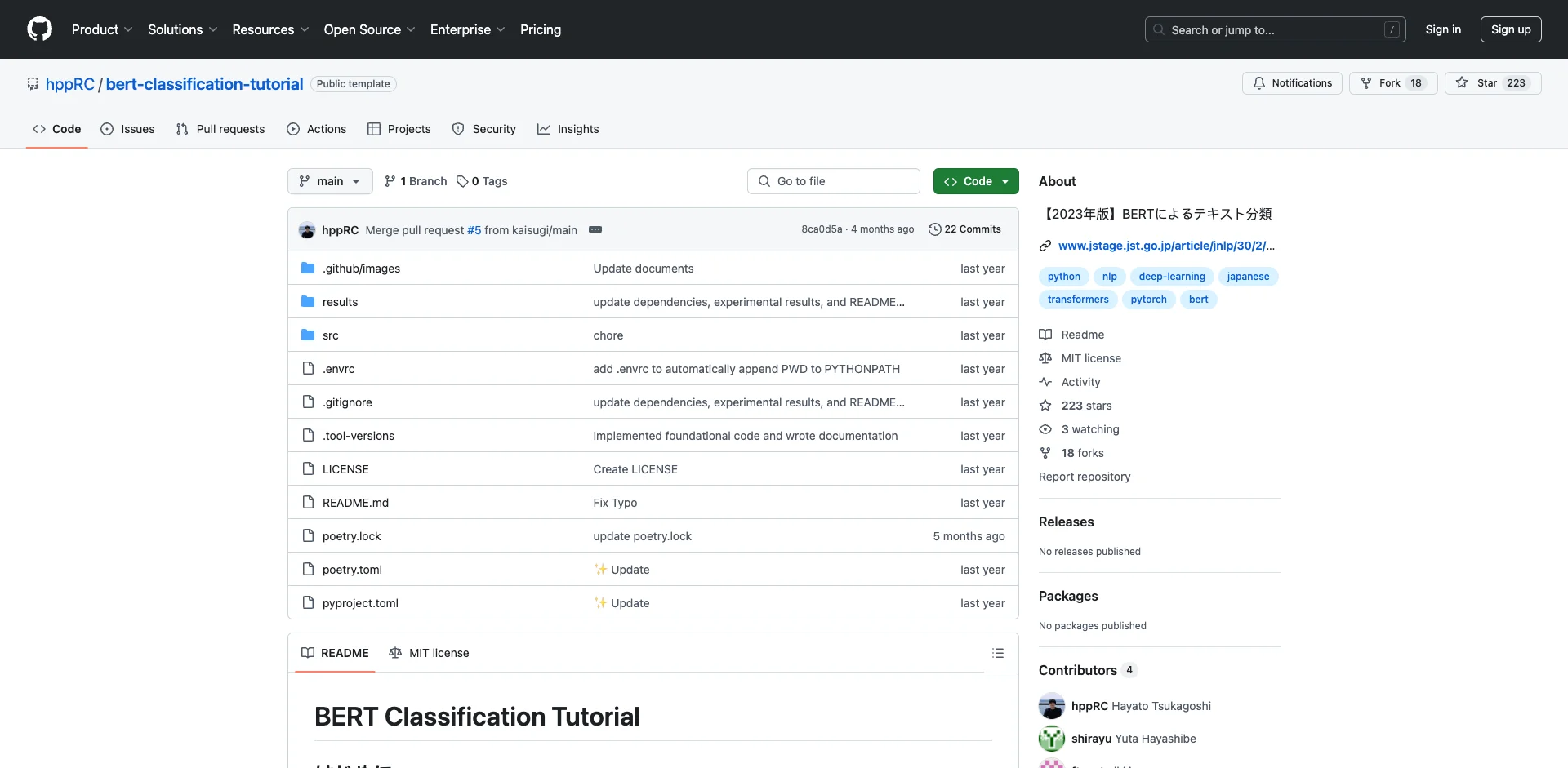Click the bert topic tag
The image size is (1568, 768).
pos(1198,300)
